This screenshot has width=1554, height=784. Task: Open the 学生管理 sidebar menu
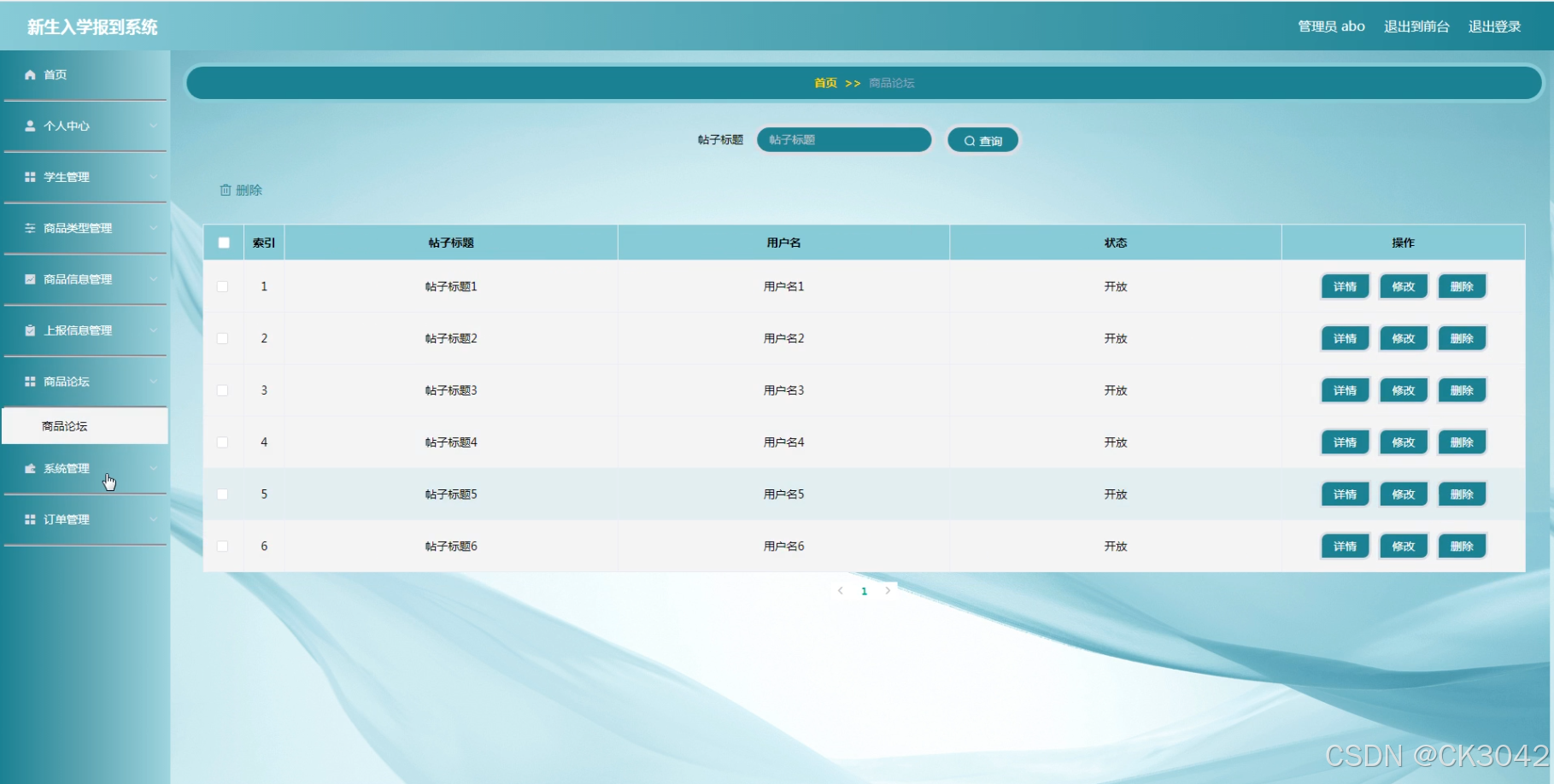[x=85, y=178]
